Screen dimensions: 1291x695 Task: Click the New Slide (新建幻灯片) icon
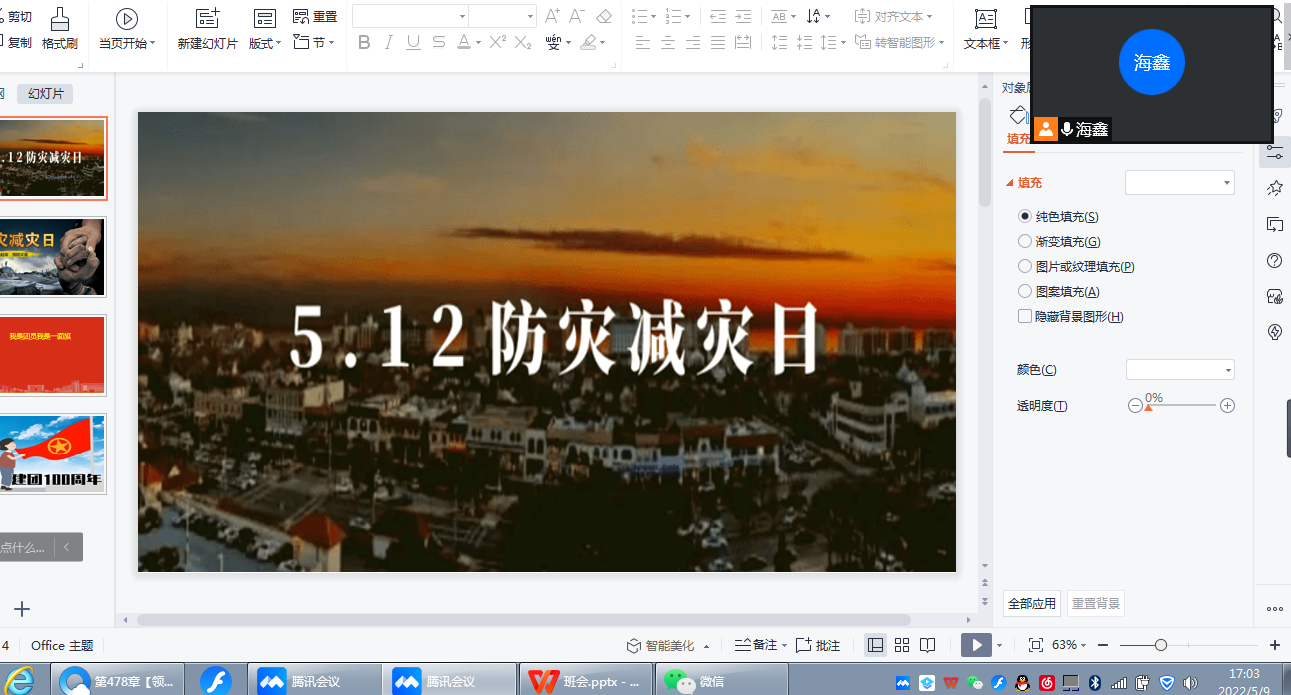(207, 19)
